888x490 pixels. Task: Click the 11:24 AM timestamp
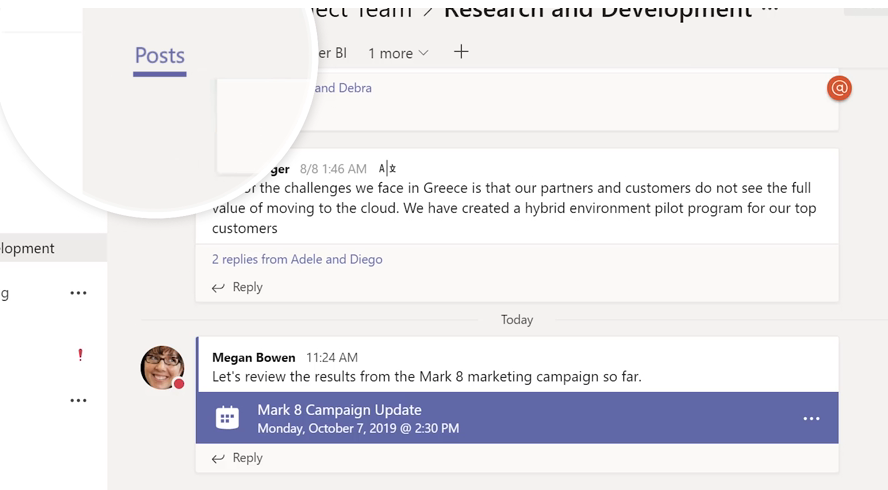click(332, 357)
